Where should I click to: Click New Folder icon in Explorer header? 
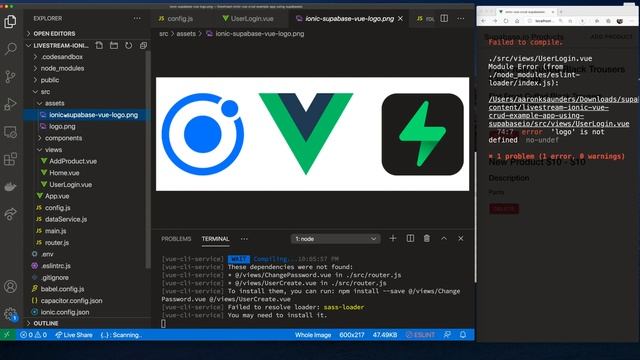[114, 45]
